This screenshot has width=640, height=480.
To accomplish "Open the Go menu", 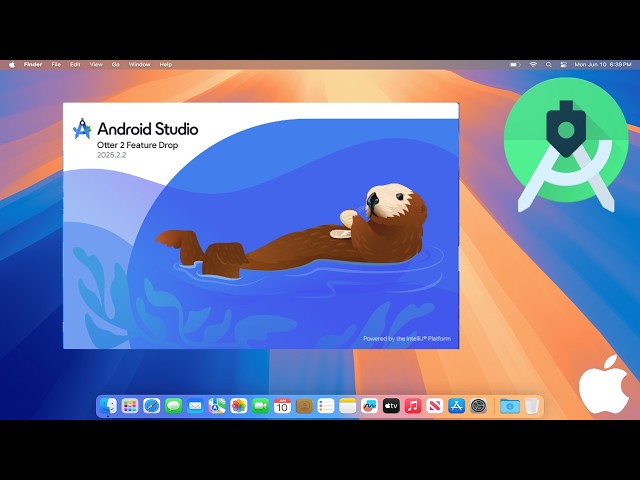I will pyautogui.click(x=116, y=64).
